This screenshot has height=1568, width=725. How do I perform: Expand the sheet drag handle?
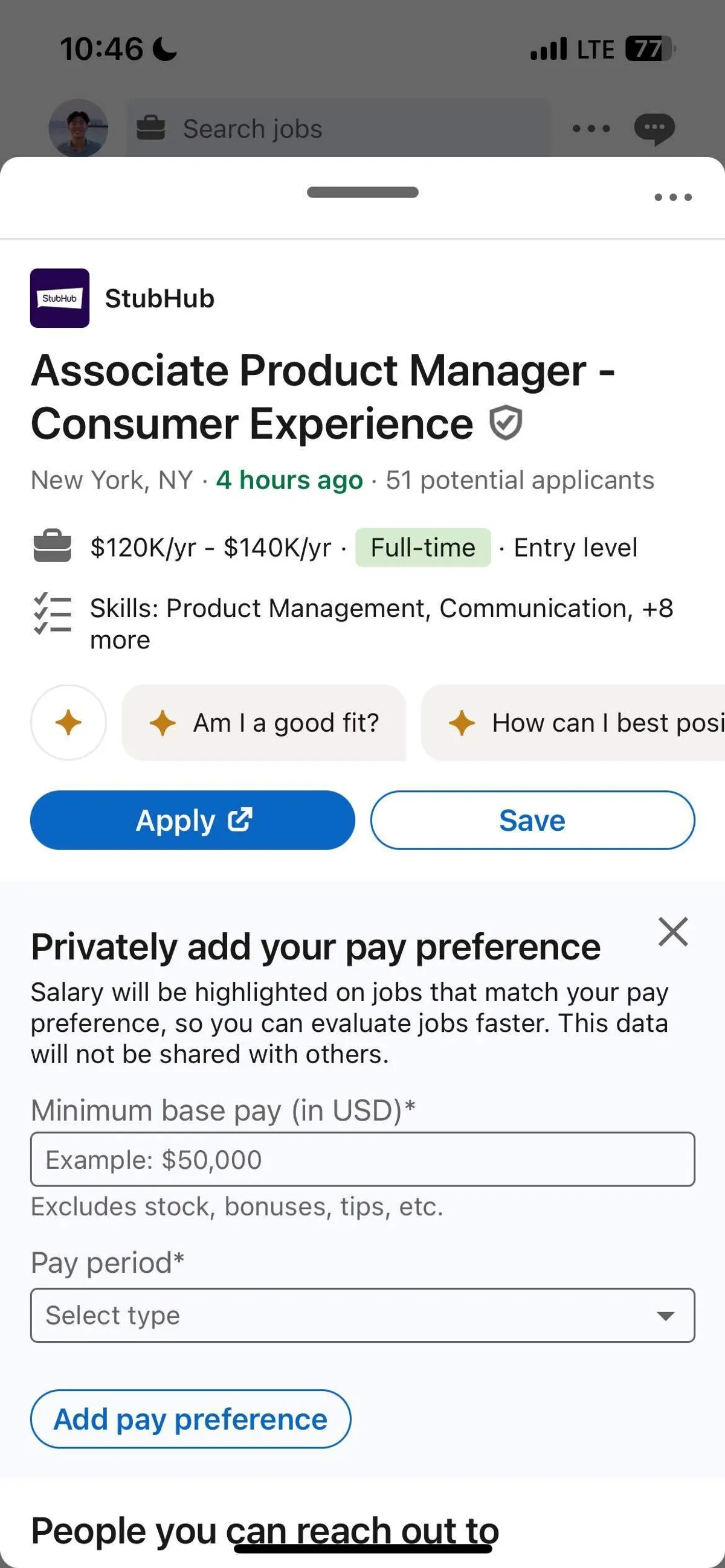362,193
